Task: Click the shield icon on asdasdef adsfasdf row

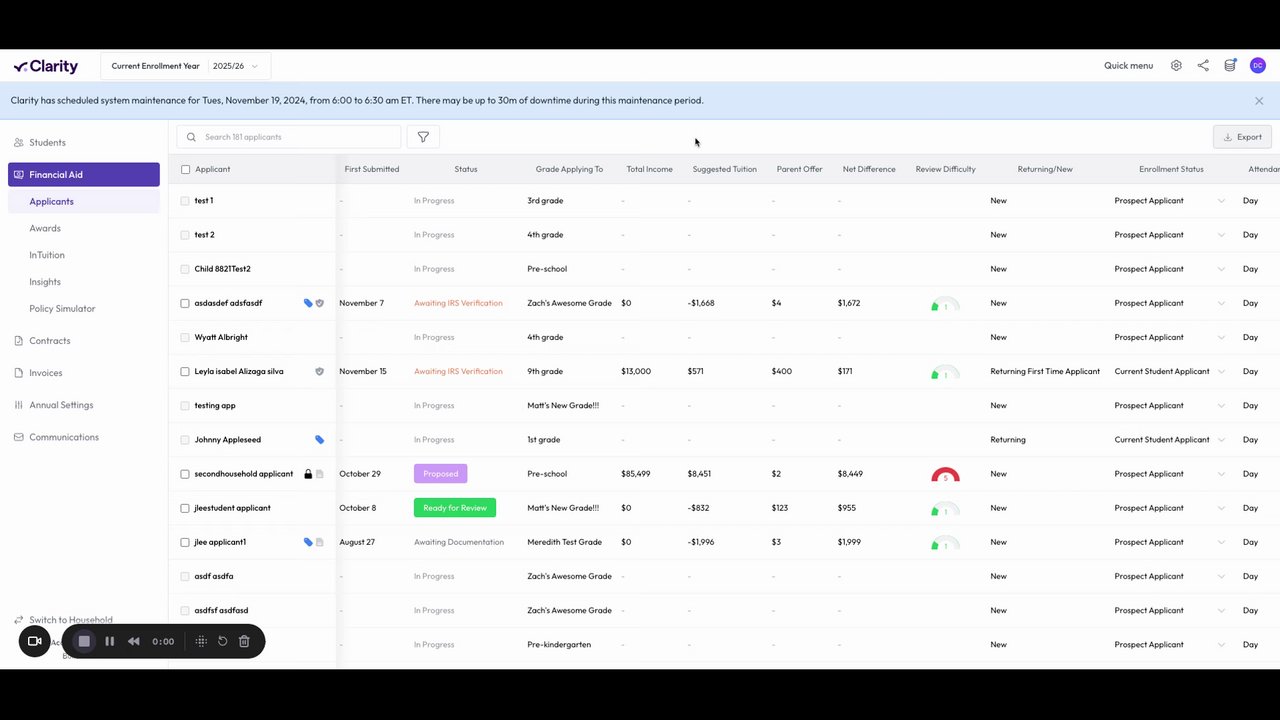Action: tap(320, 303)
